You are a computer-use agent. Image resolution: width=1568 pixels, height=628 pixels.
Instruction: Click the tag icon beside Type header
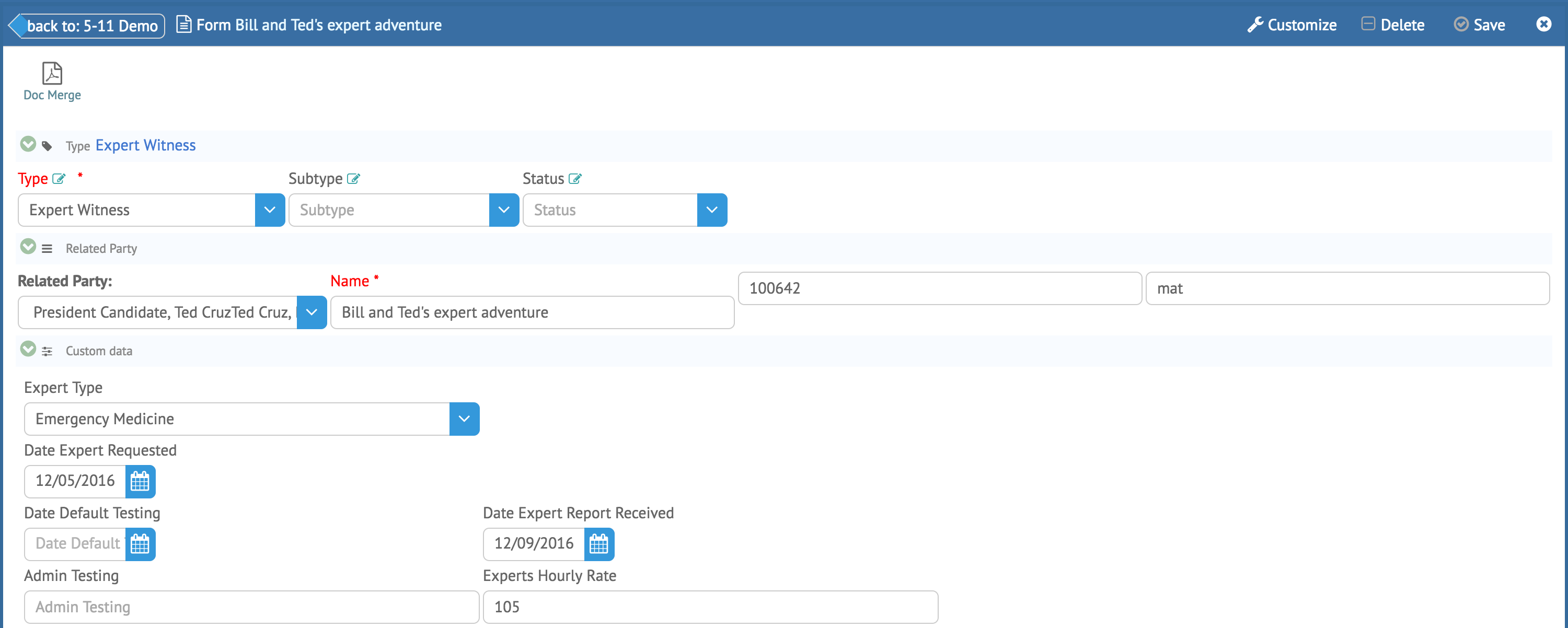coord(47,146)
